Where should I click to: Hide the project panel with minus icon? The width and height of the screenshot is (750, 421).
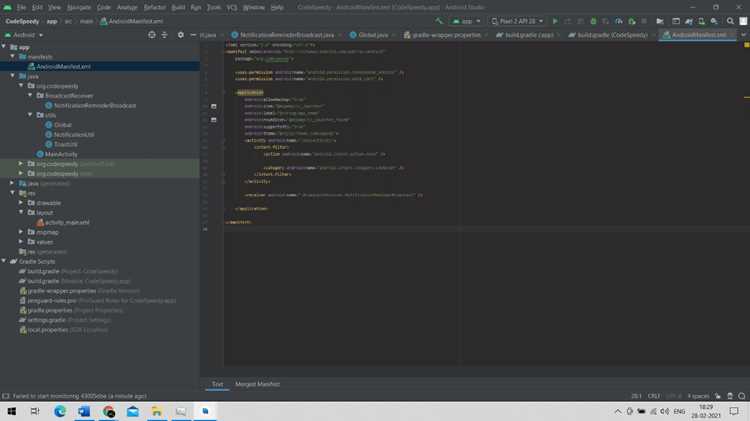tap(193, 35)
